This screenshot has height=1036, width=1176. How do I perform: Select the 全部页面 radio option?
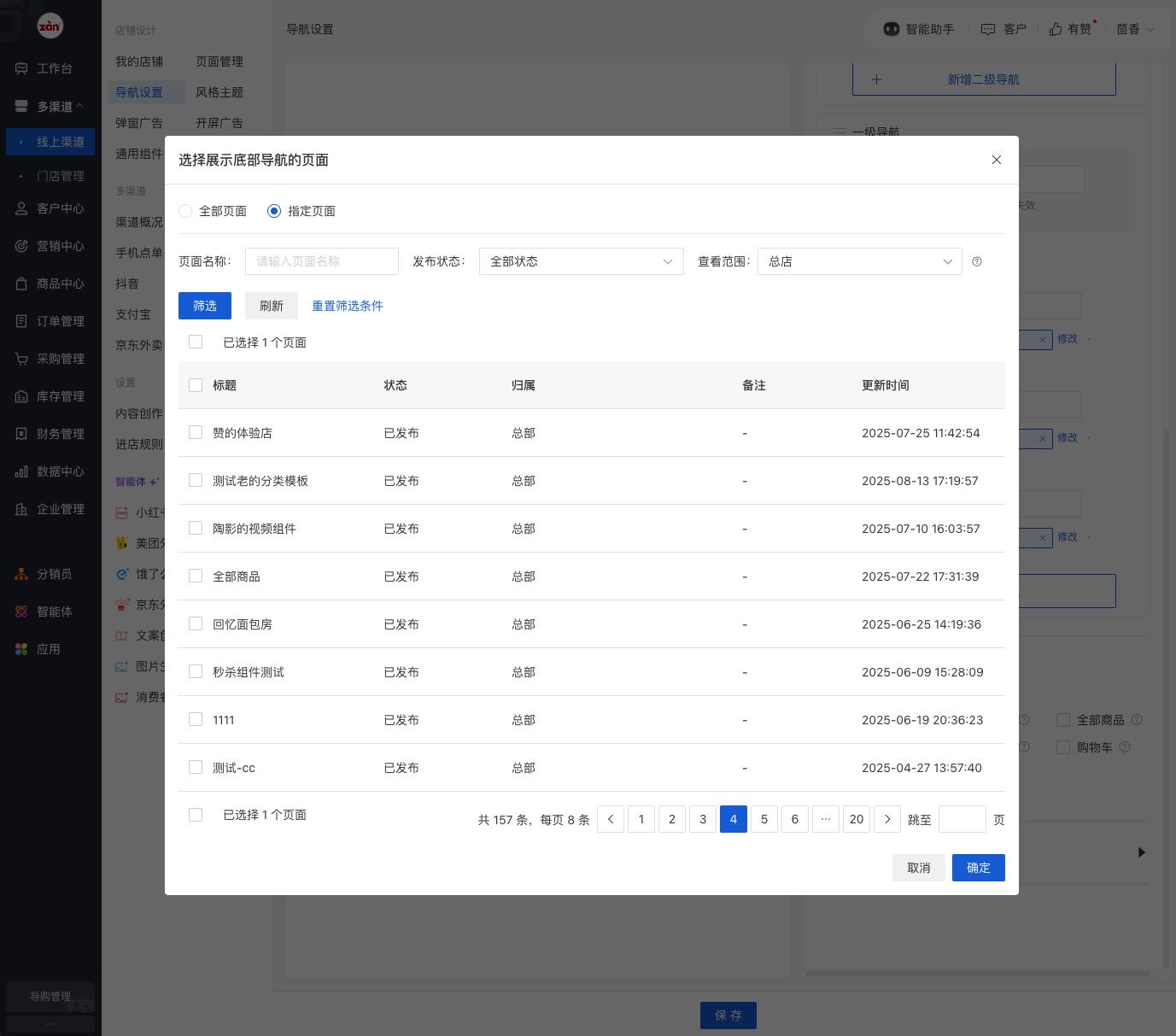(185, 211)
